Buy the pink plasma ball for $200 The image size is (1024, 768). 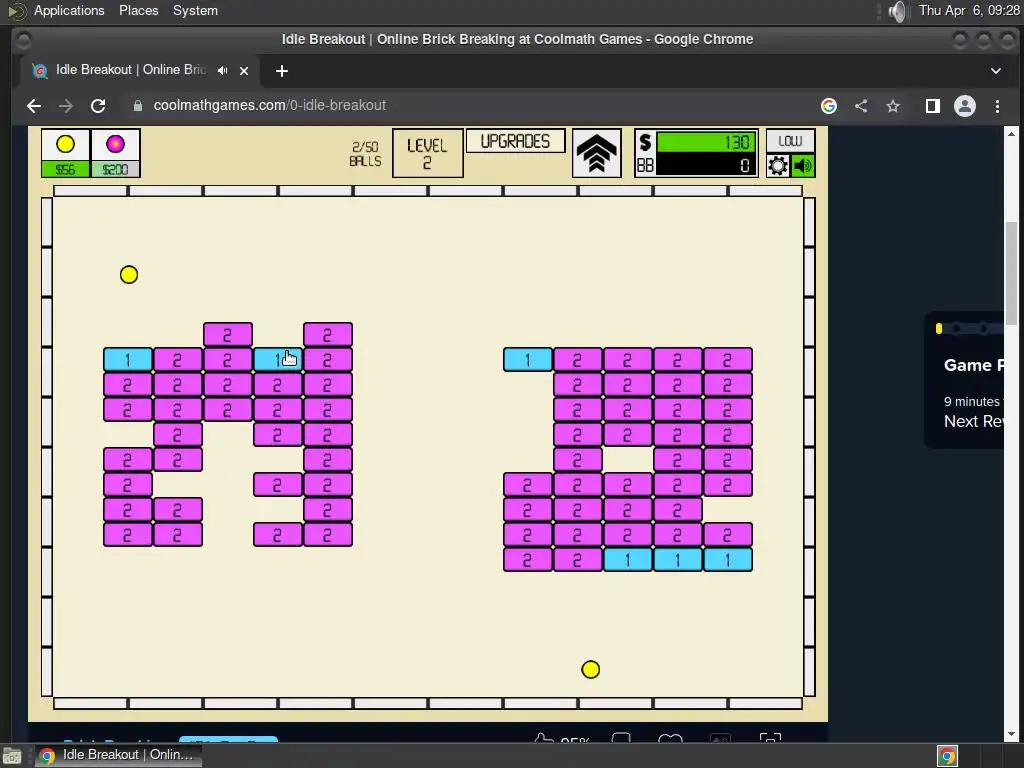click(x=116, y=153)
